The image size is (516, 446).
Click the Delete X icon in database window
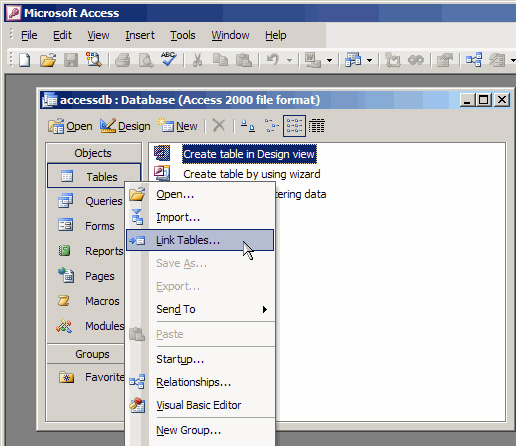(219, 126)
